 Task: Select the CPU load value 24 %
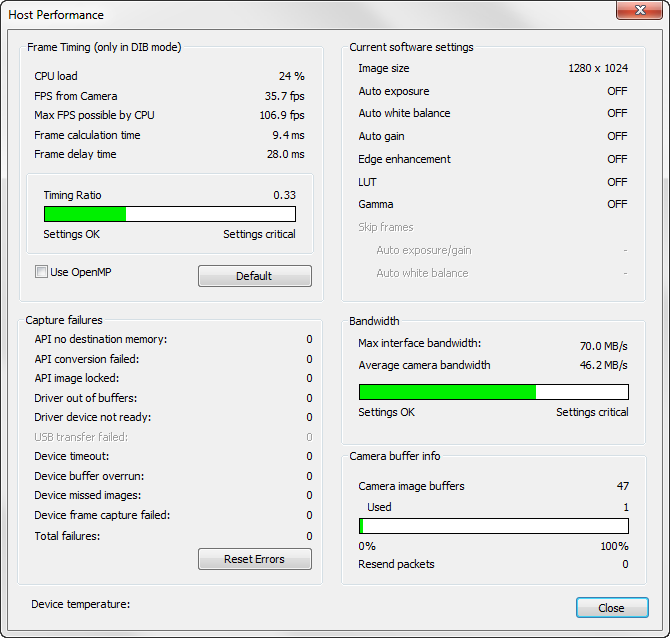(291, 76)
